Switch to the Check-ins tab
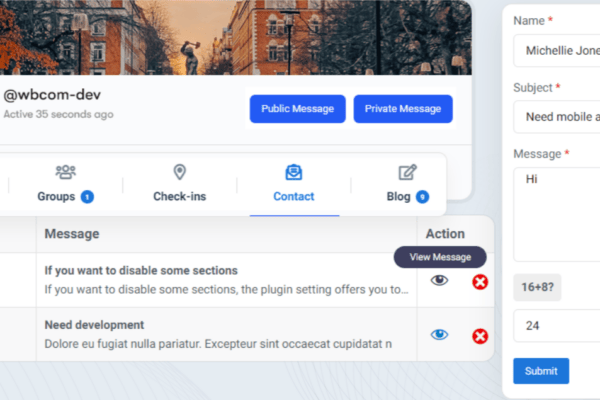Image resolution: width=600 pixels, height=400 pixels. (179, 196)
